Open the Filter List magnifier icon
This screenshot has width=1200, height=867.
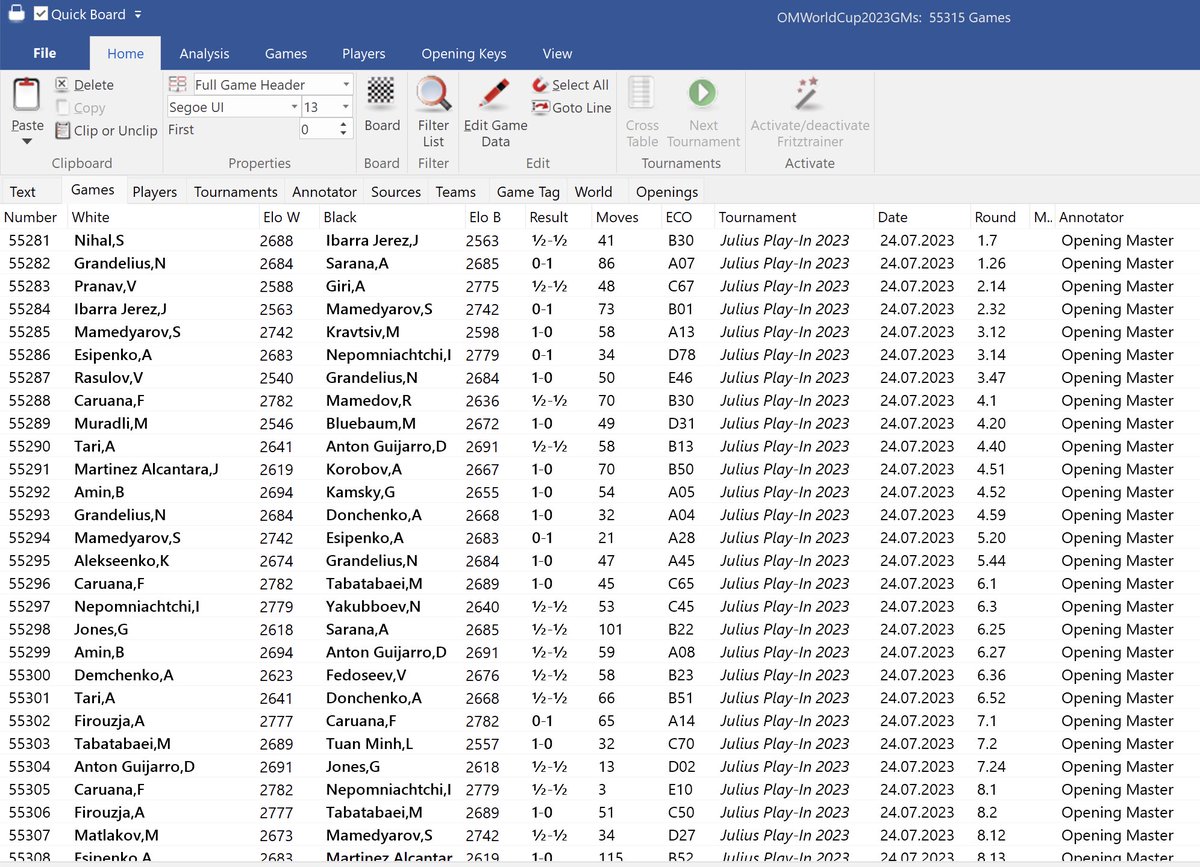click(x=433, y=96)
